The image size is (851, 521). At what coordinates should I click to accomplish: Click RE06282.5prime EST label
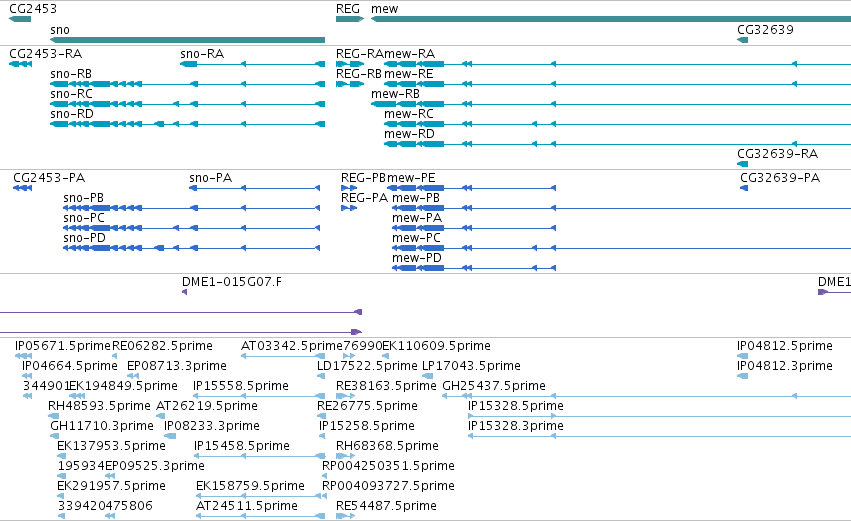pos(162,346)
